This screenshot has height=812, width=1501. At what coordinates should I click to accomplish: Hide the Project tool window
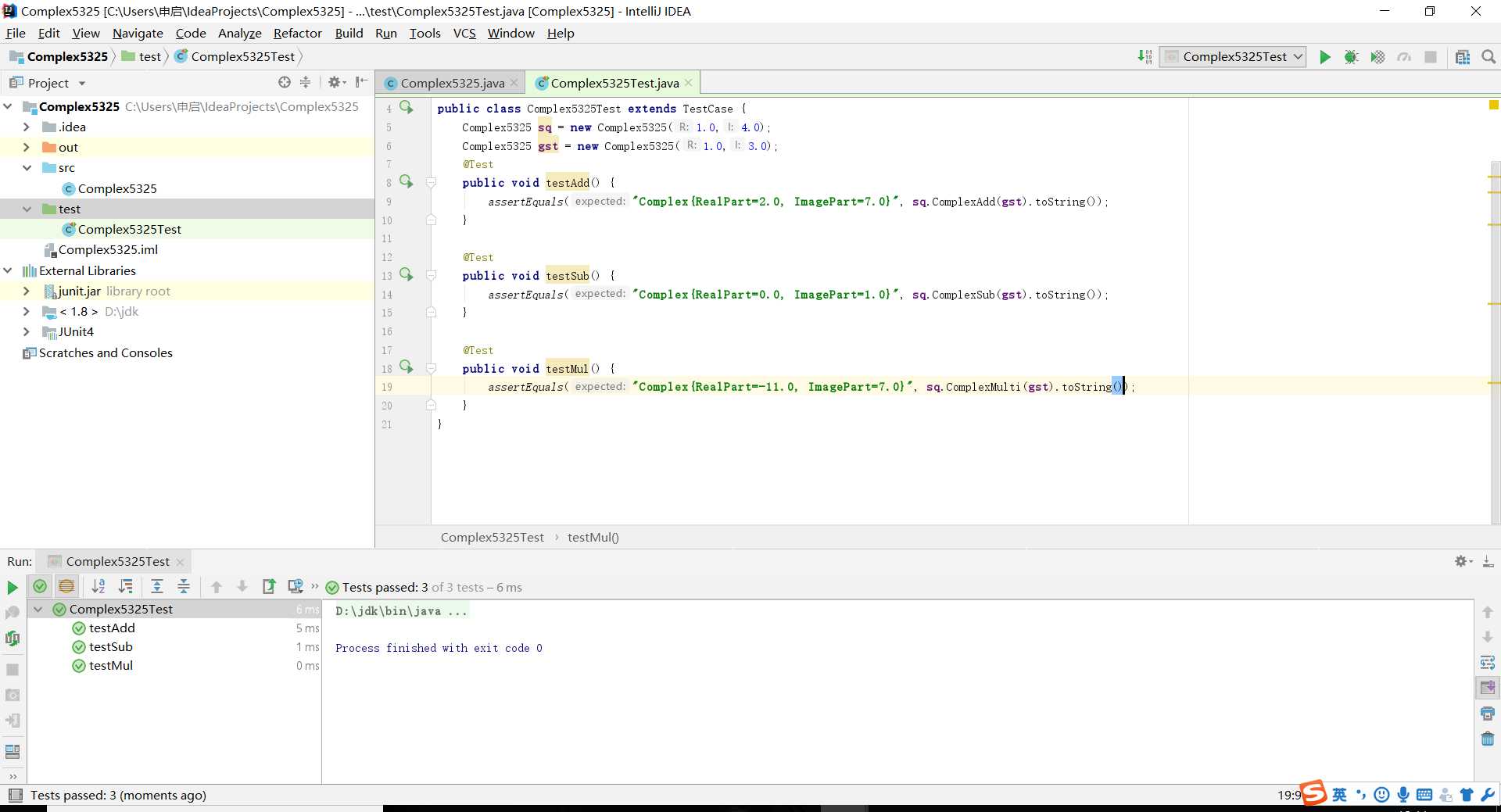click(361, 82)
